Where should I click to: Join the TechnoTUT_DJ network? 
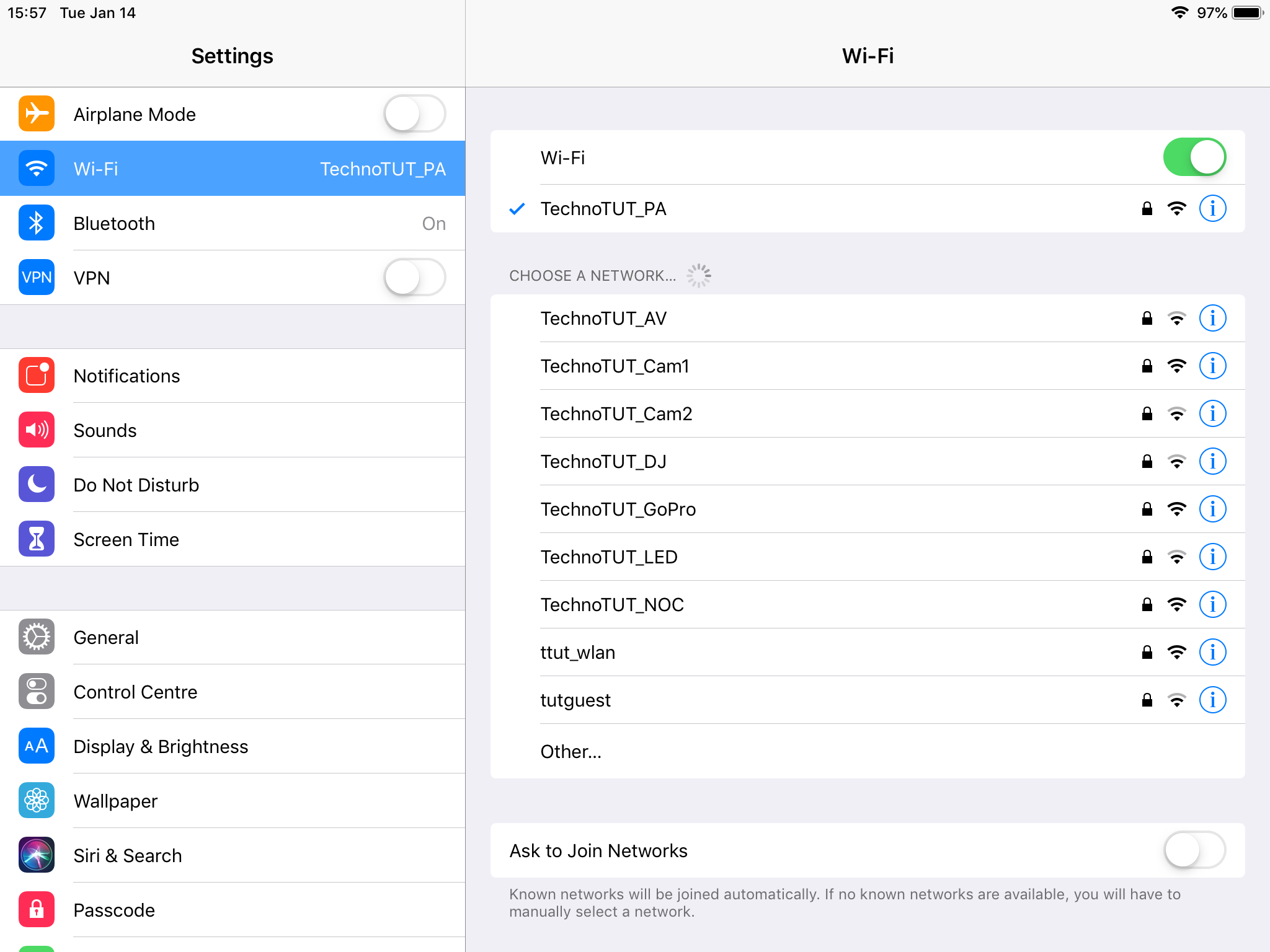pyautogui.click(x=868, y=462)
